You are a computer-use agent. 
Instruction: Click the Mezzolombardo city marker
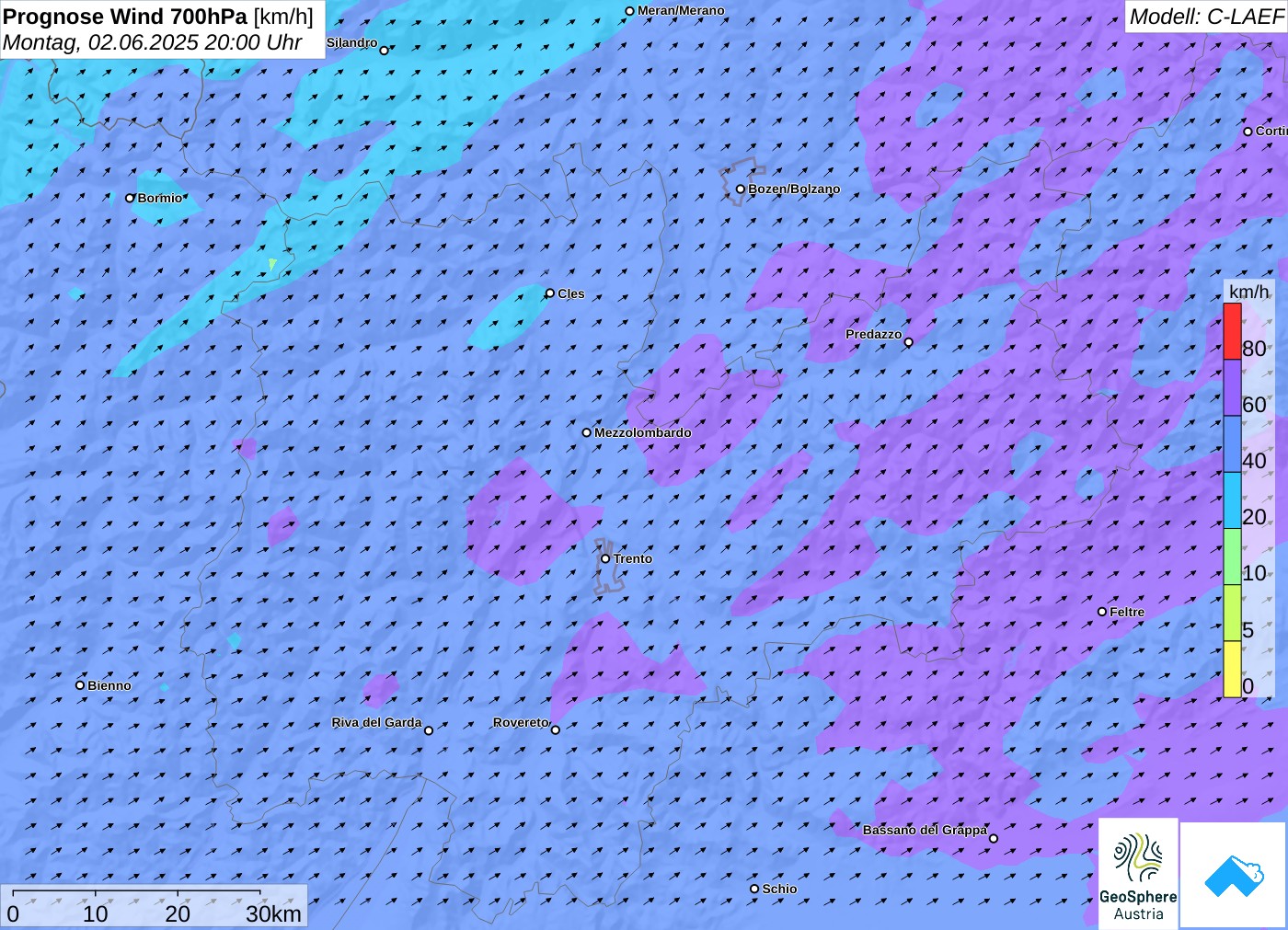coord(587,432)
